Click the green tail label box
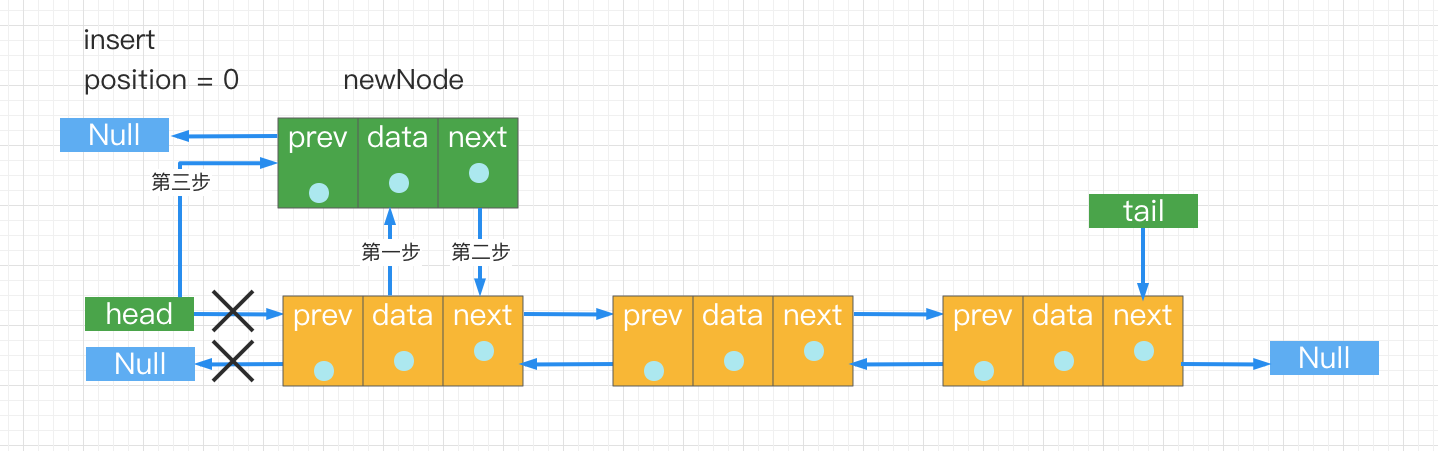Screen dimensions: 1438x451 (x=1143, y=211)
